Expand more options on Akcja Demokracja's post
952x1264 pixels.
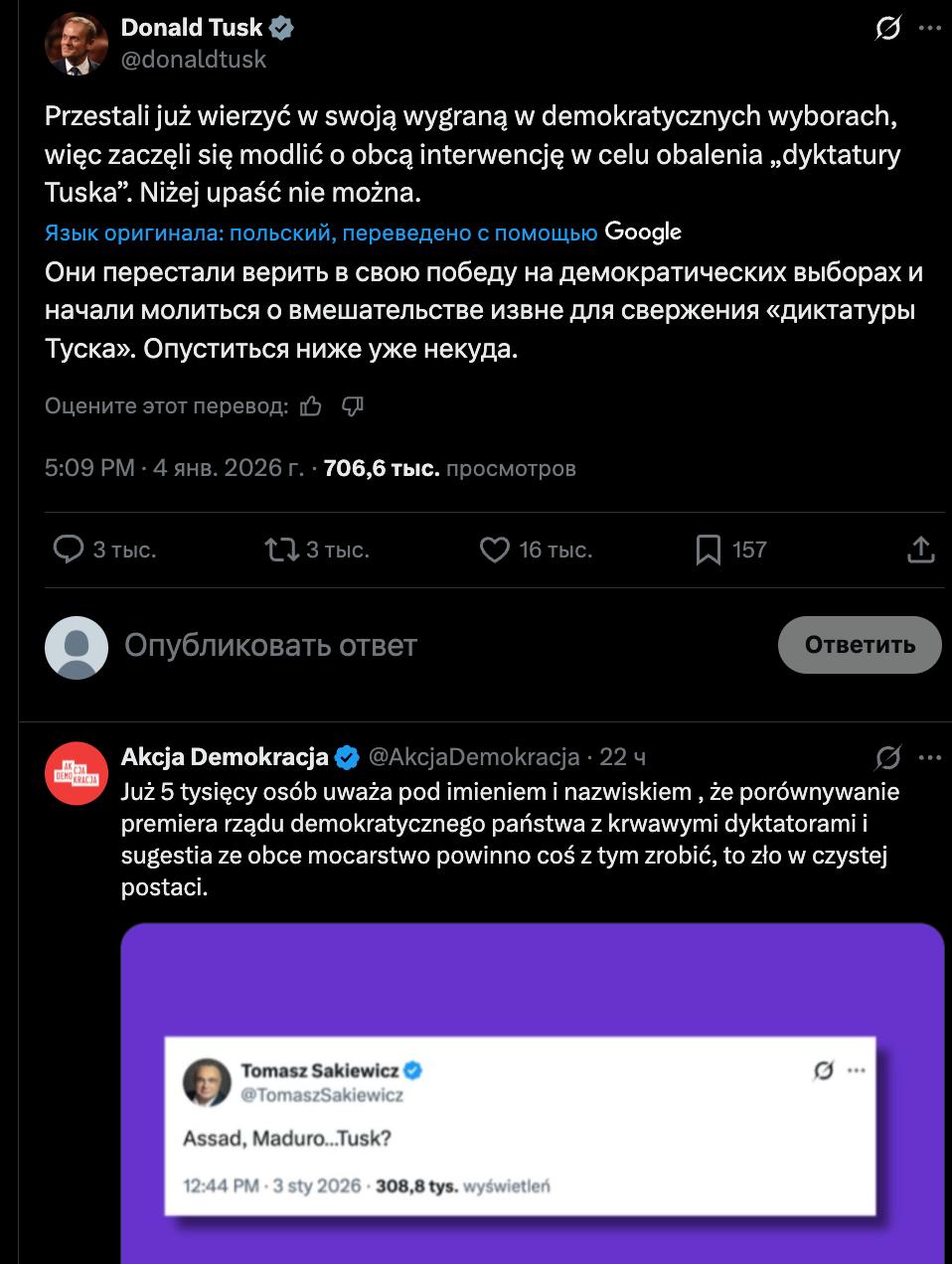[929, 757]
